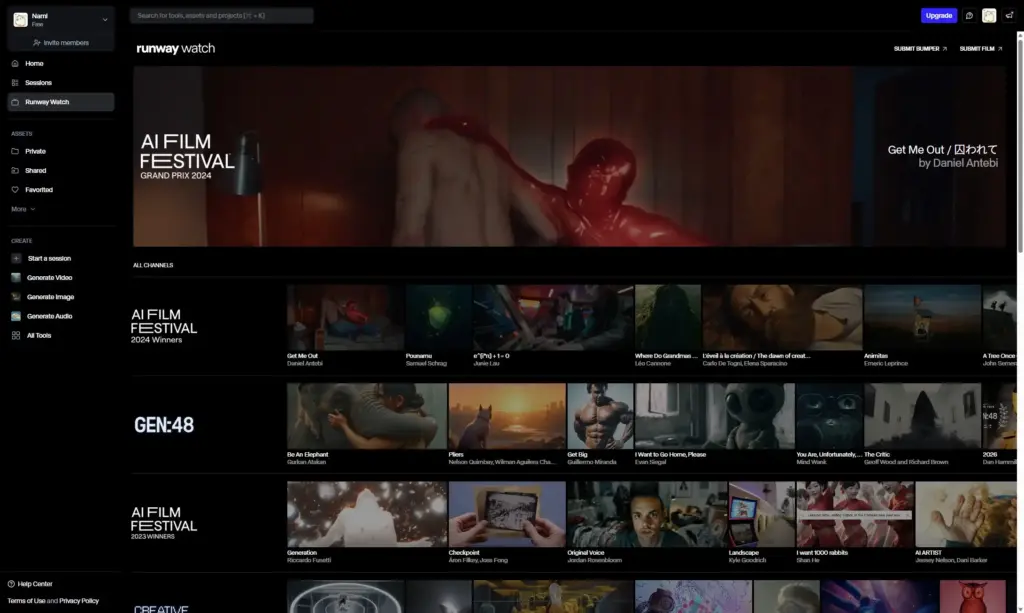Image resolution: width=1024 pixels, height=613 pixels.
Task: Open the Shared assets folder icon
Action: 15,170
